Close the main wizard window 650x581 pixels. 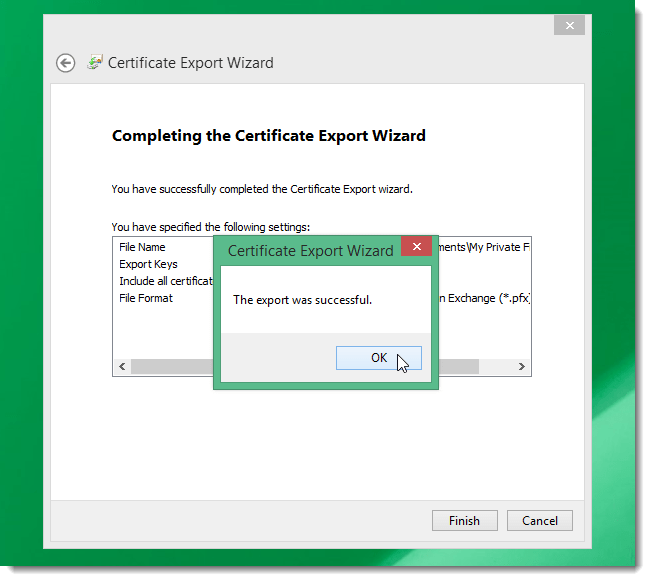[x=570, y=26]
